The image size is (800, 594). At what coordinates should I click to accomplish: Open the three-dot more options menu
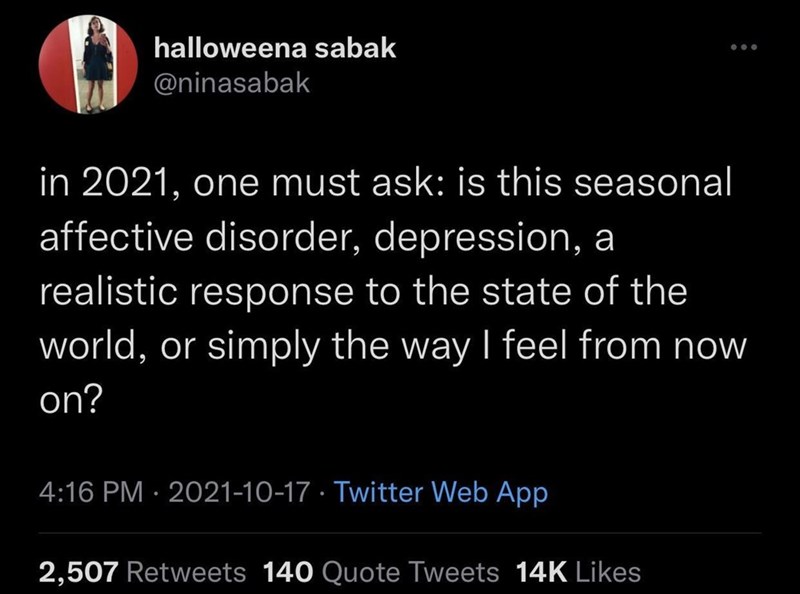pos(742,48)
